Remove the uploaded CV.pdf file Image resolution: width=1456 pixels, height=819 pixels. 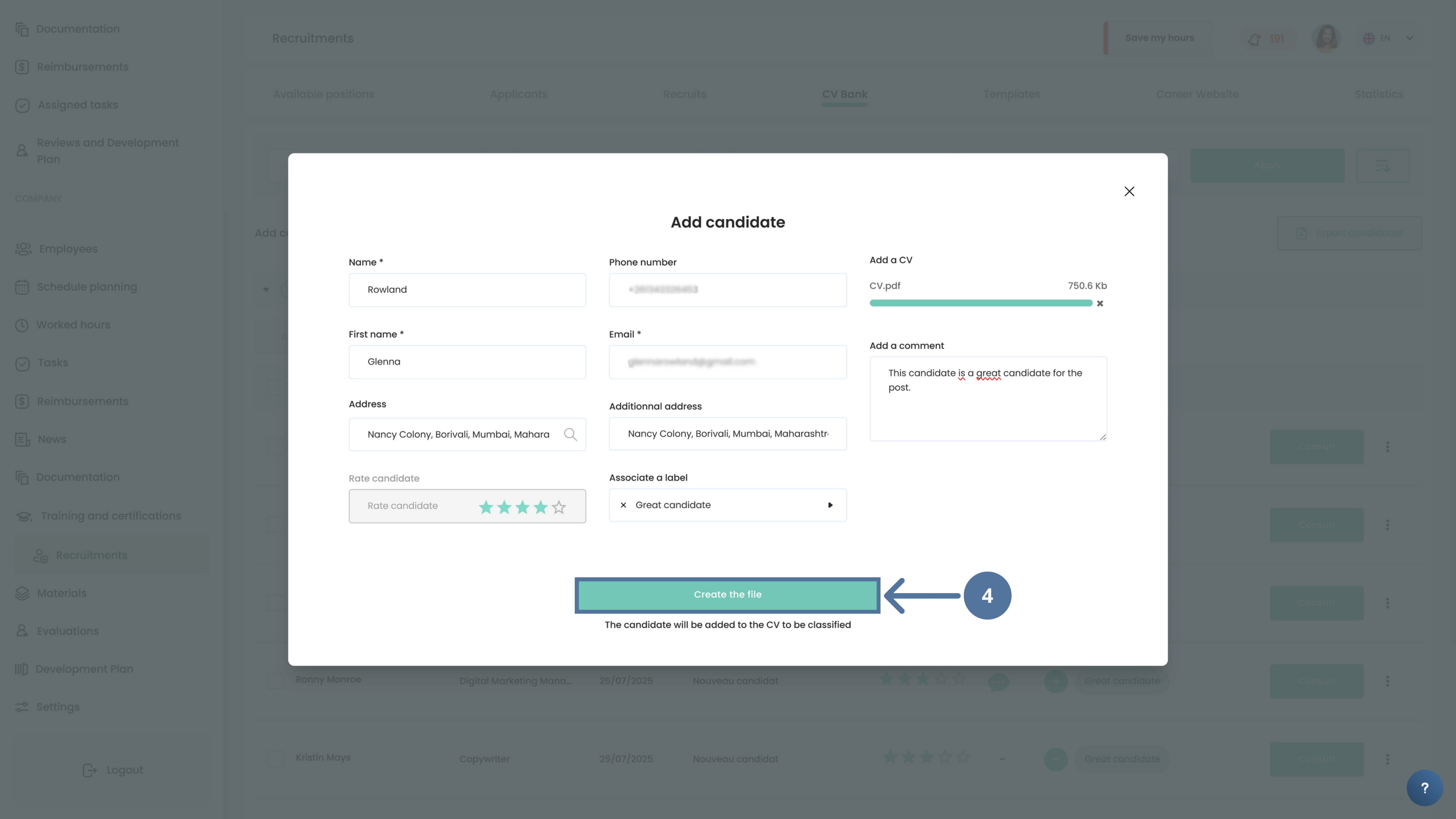pos(1100,304)
